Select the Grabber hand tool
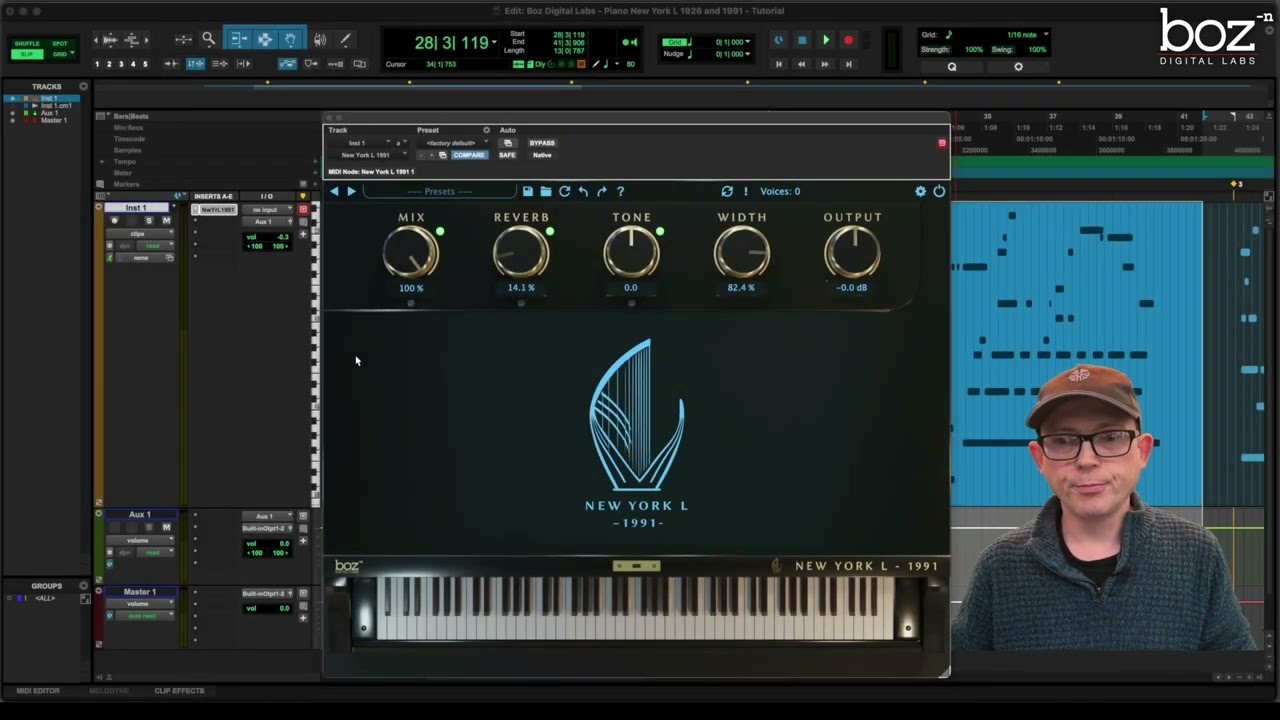Screen dimensions: 1280x720 coord(291,40)
